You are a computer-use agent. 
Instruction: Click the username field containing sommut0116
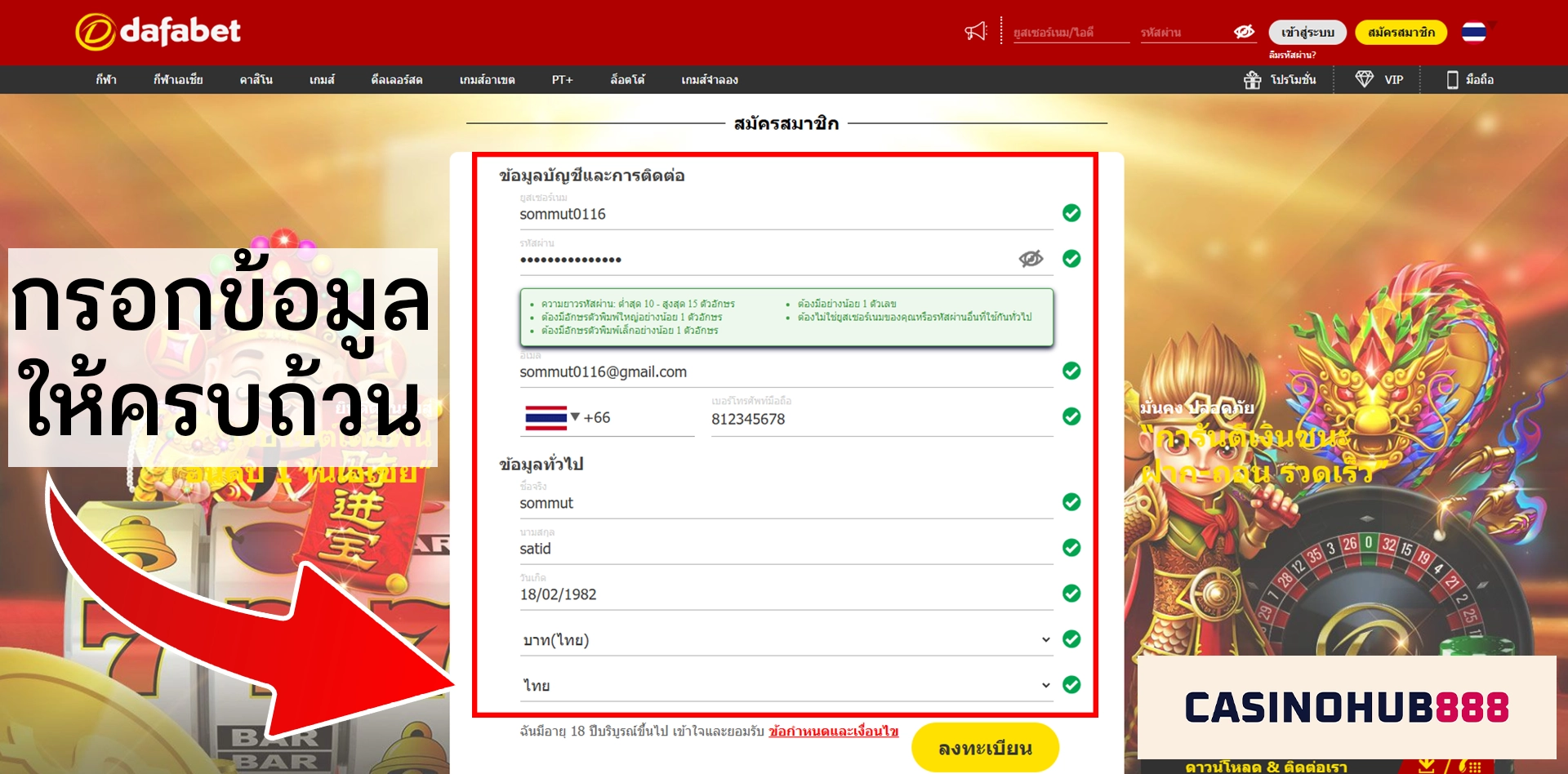pos(786,214)
